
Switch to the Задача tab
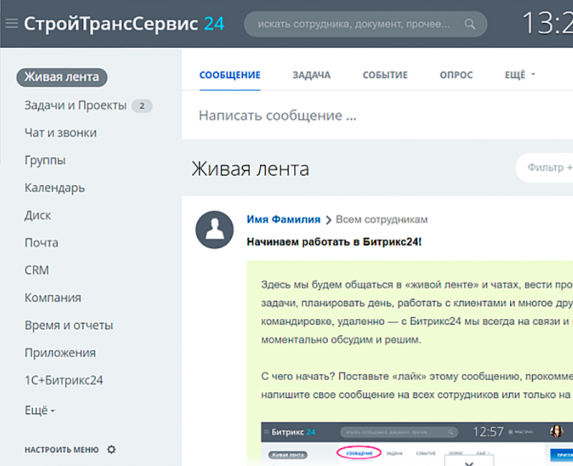(x=311, y=75)
